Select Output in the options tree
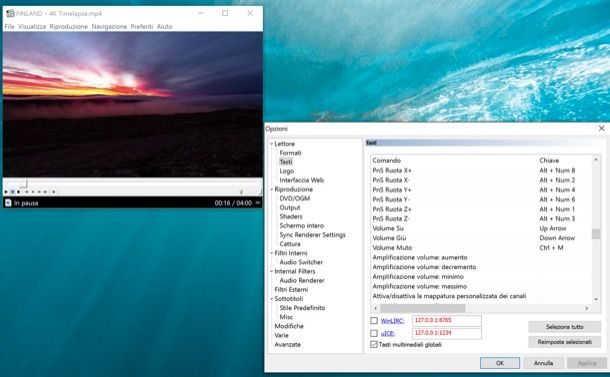610x377 pixels. 290,207
